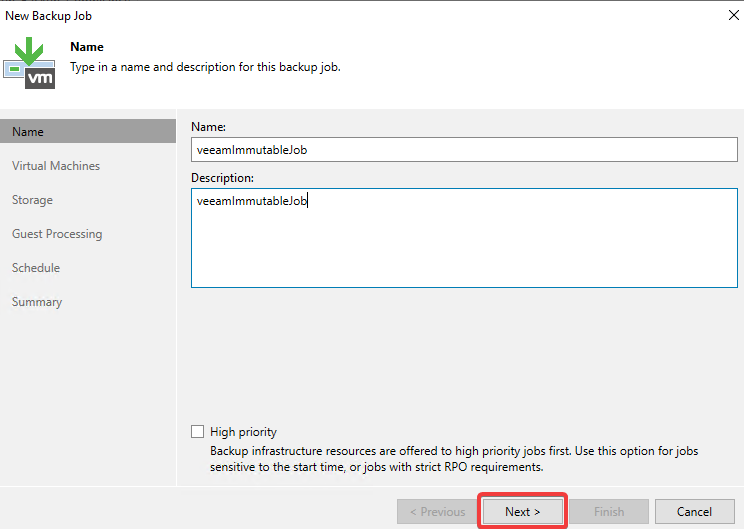Viewport: 744px width, 529px height.
Task: Click the Cancel button
Action: (x=694, y=511)
